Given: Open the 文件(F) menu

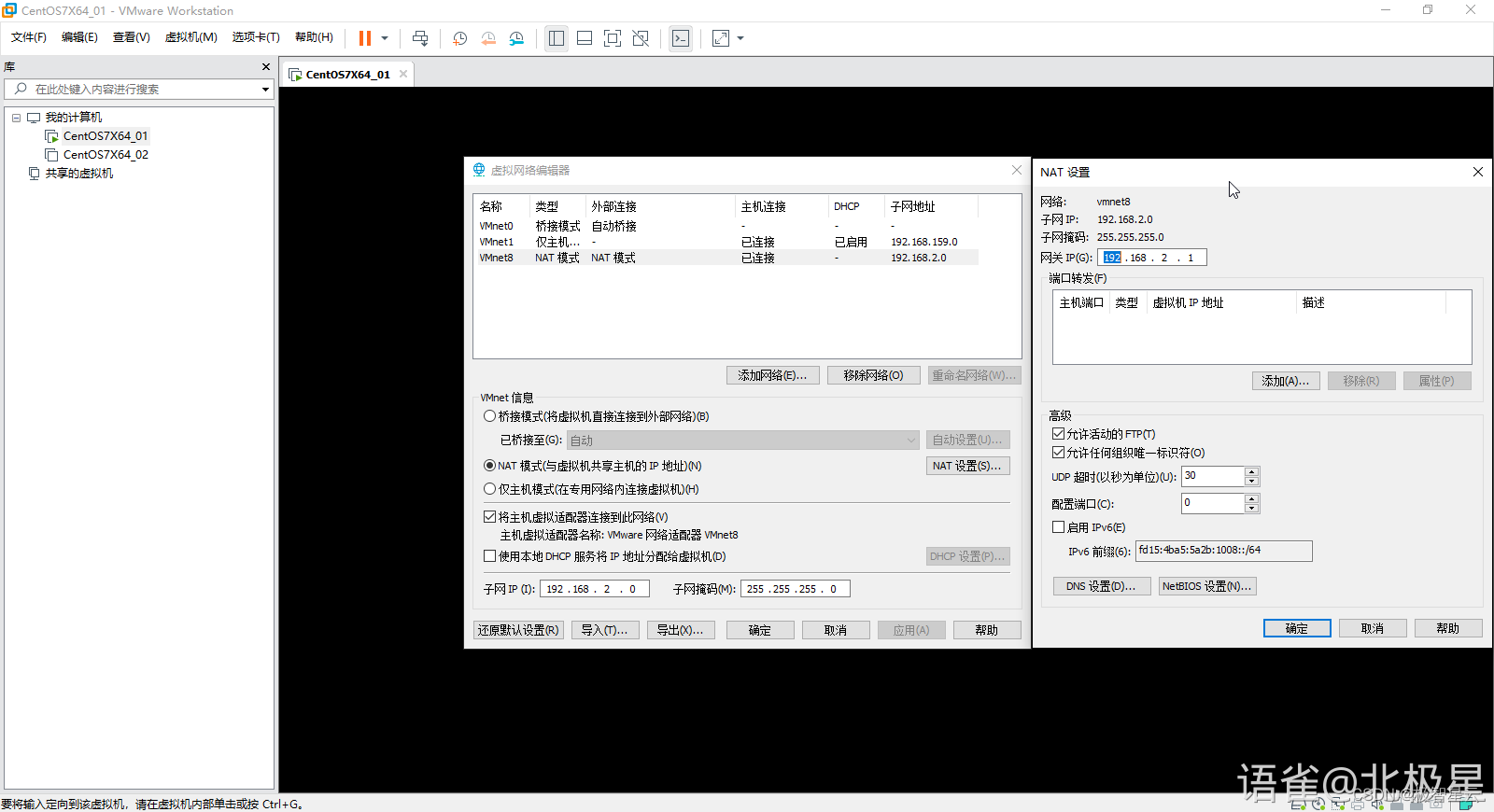Looking at the screenshot, I should (x=29, y=37).
